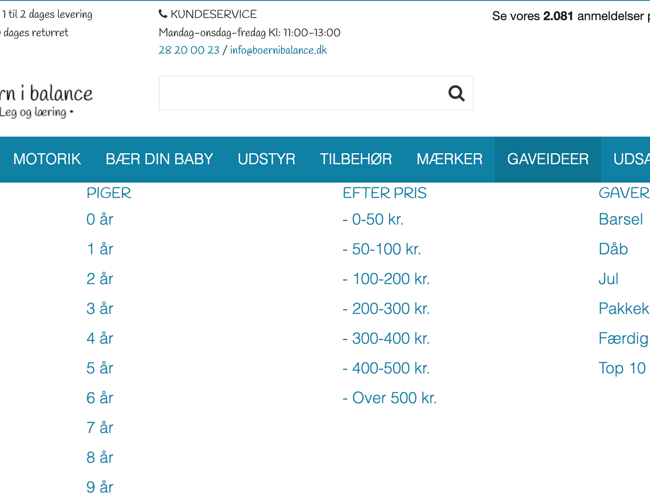Filter gifts by 0-50 kr.
The height and width of the screenshot is (500, 650).
[x=373, y=219]
